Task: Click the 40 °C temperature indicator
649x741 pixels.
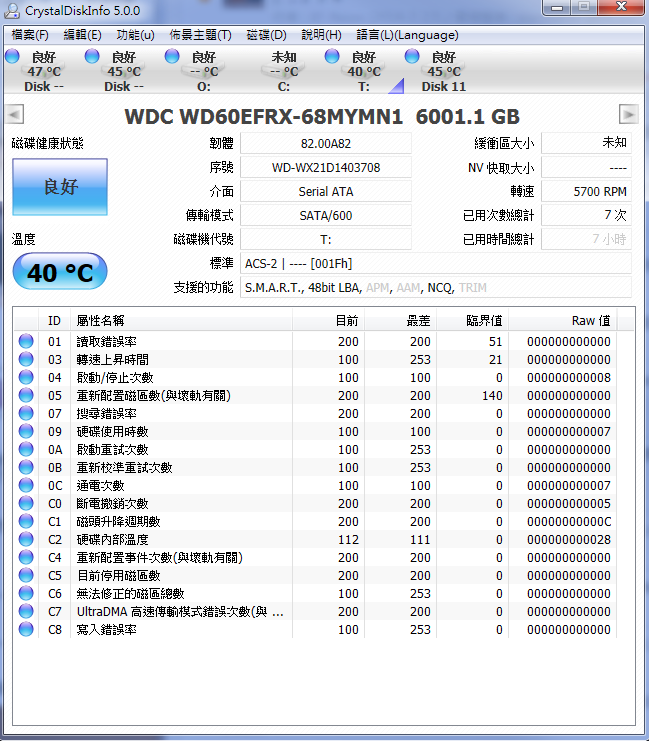Action: 60,271
